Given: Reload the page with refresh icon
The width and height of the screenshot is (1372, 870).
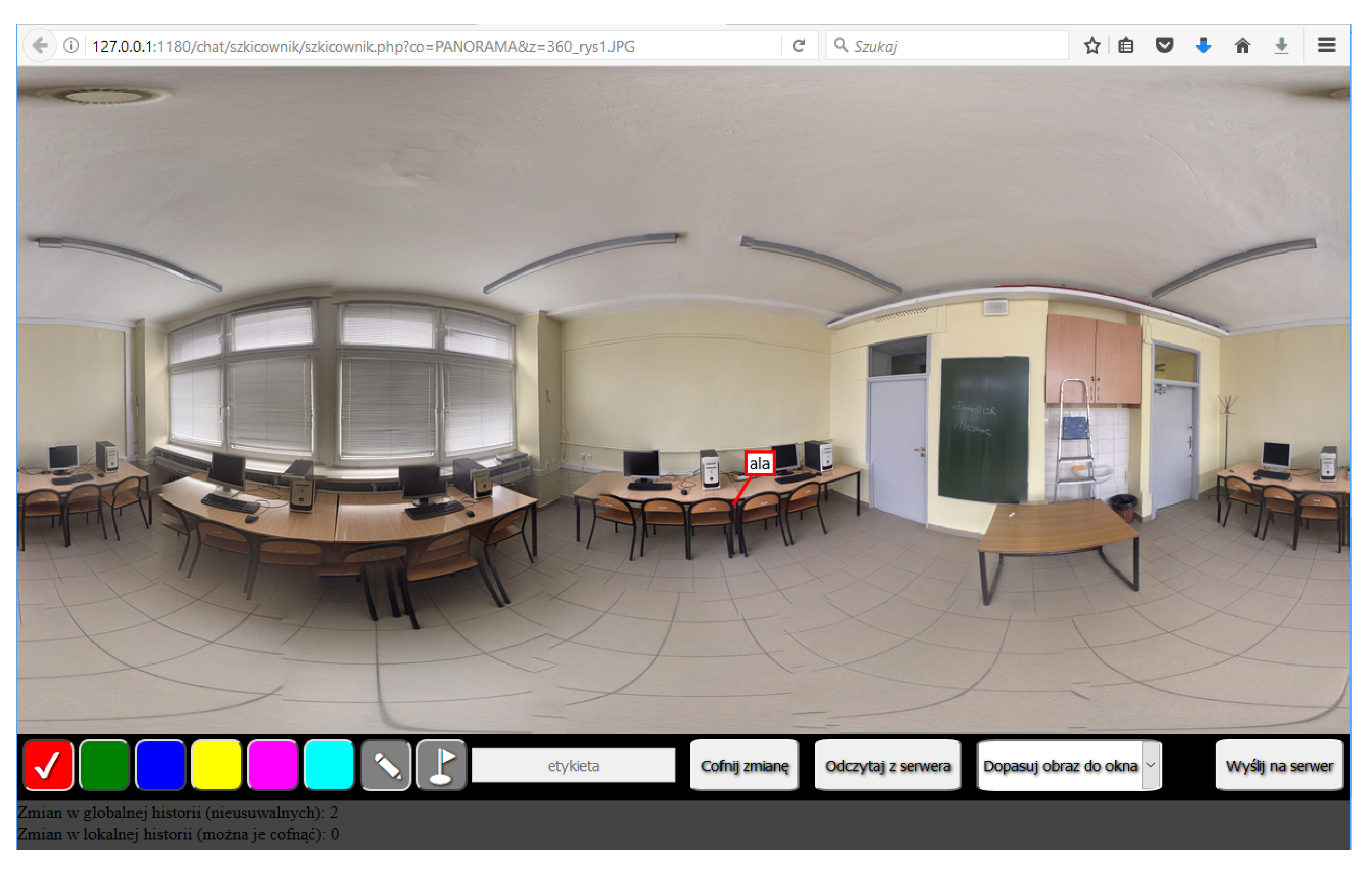Looking at the screenshot, I should tap(799, 45).
